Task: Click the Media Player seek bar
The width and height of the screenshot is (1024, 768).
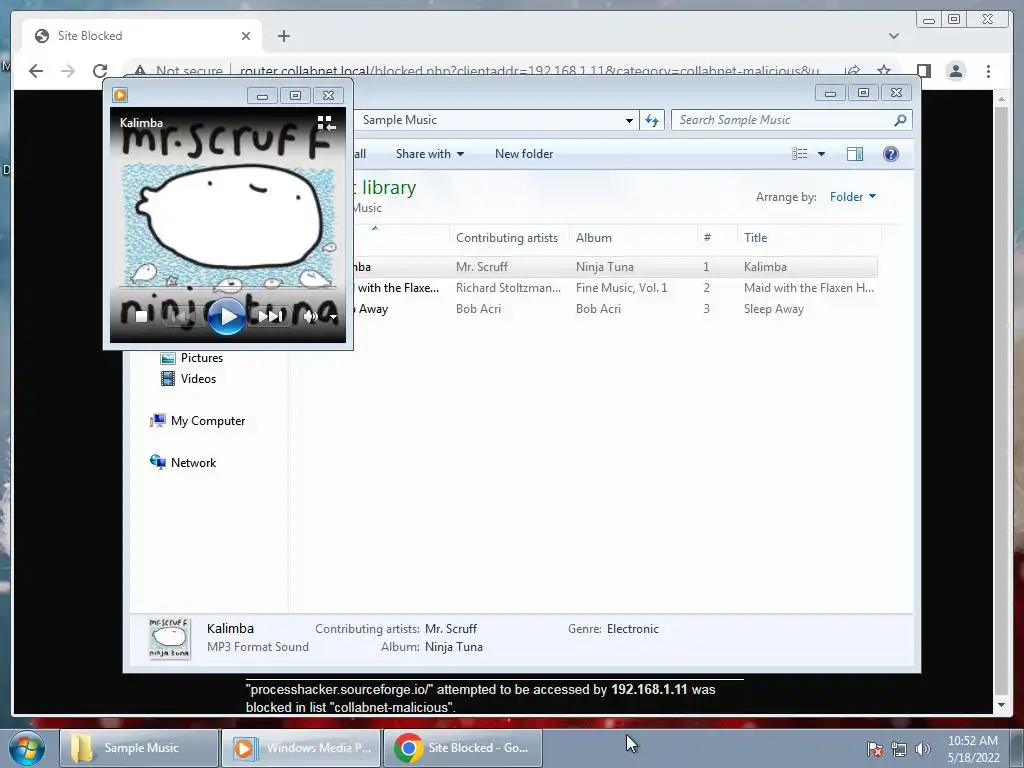Action: pos(228,287)
